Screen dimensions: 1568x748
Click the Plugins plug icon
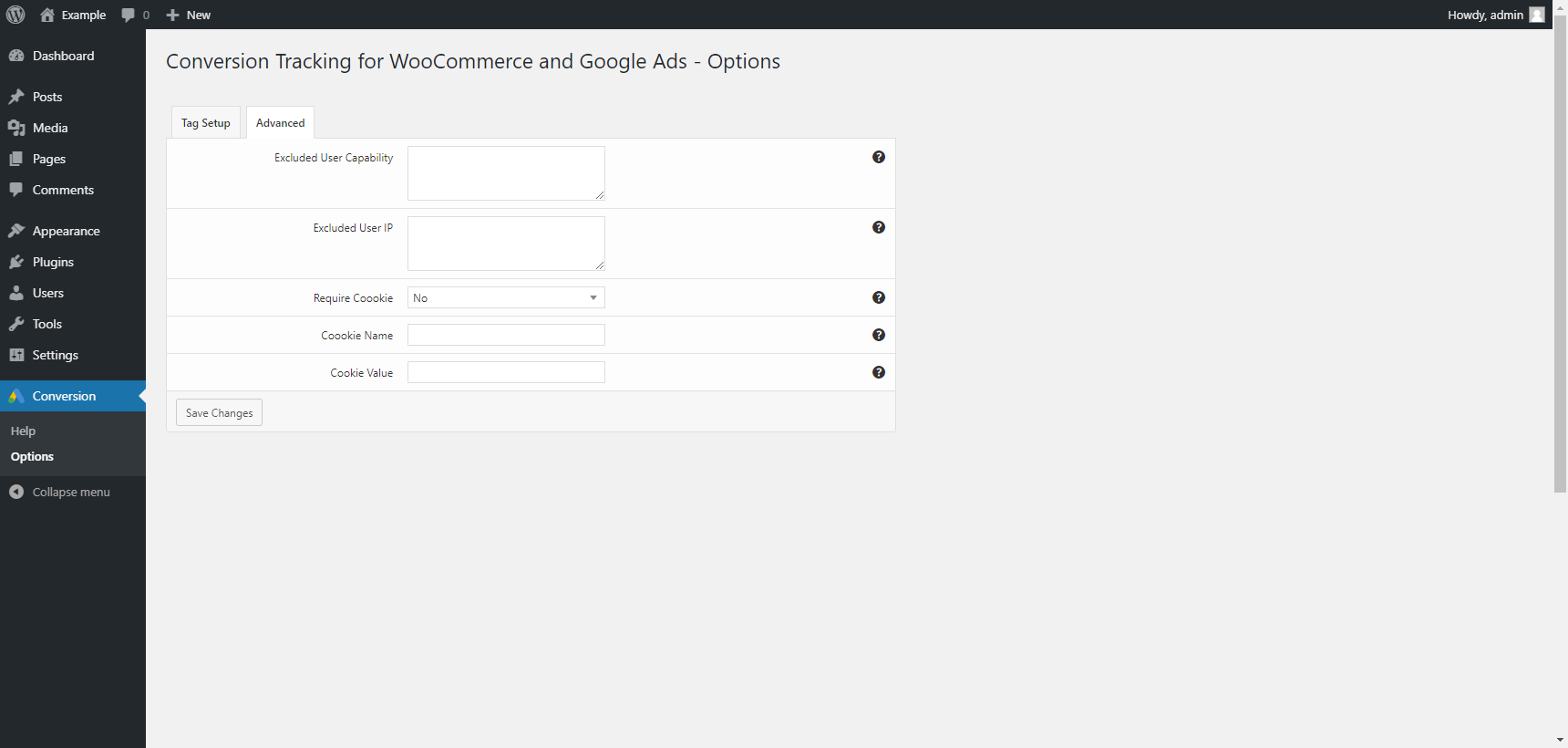16,262
